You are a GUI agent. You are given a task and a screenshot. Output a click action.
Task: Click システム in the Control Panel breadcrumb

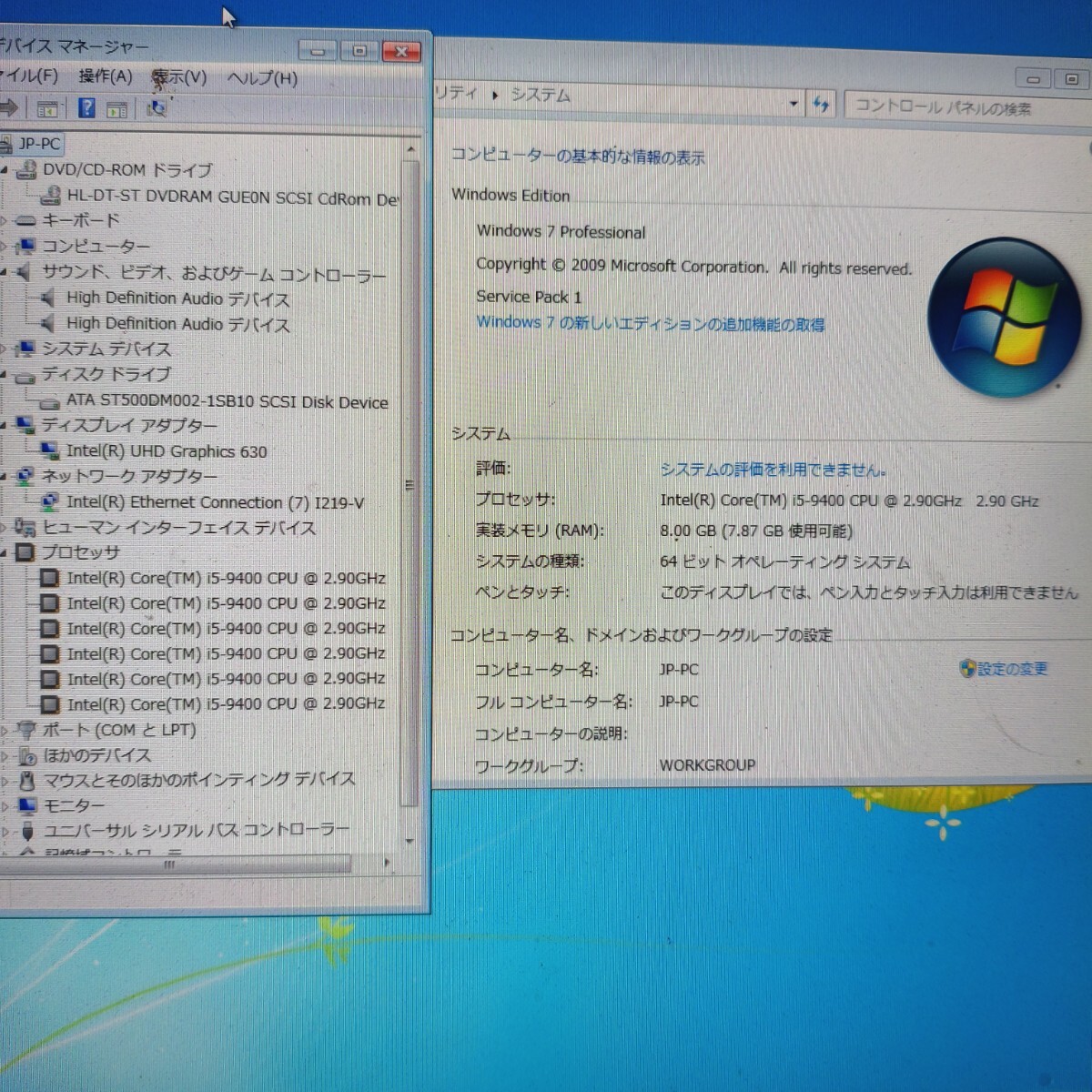(x=541, y=95)
